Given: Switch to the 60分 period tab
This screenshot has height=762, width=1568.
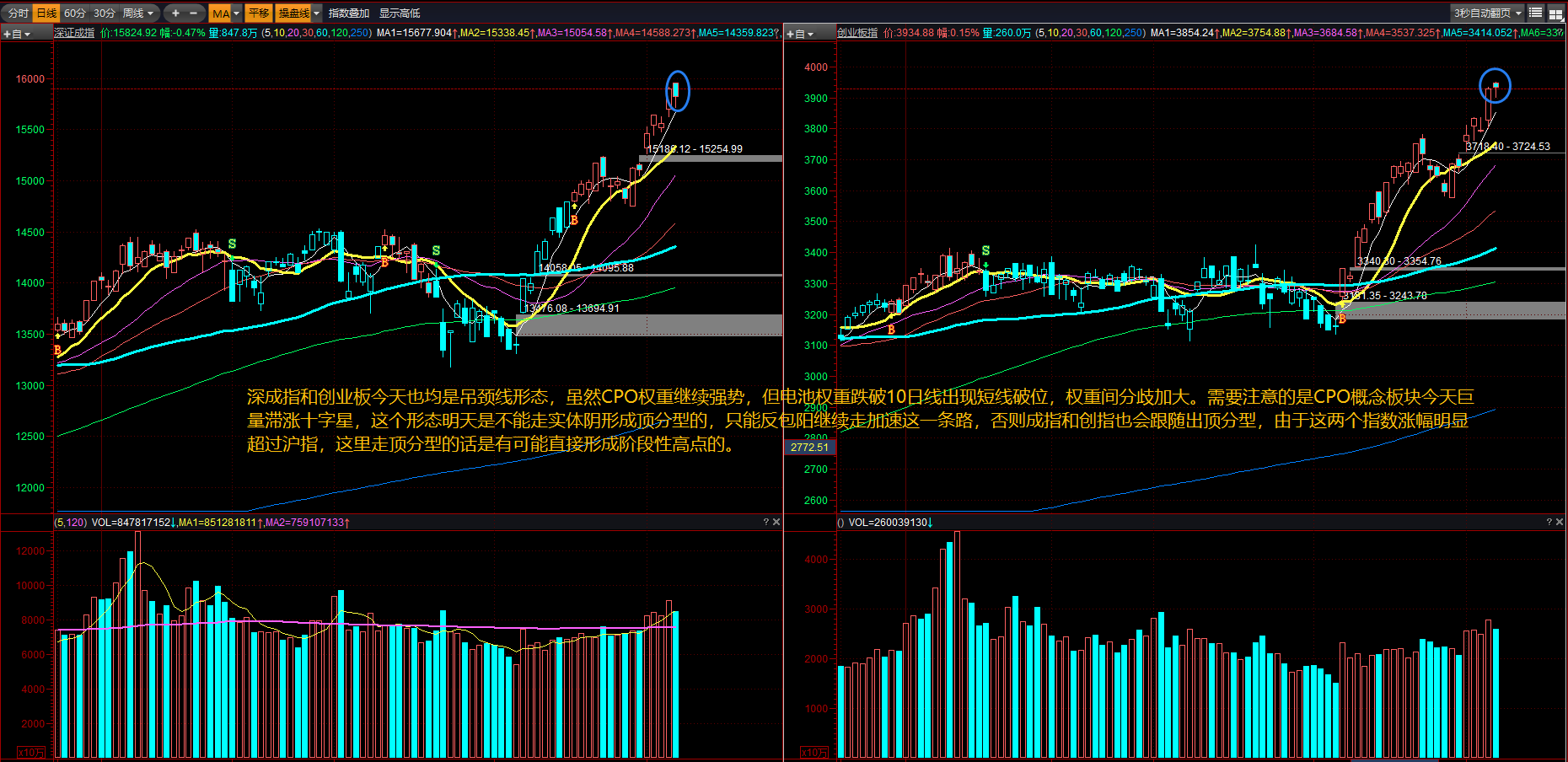Looking at the screenshot, I should coord(75,13).
